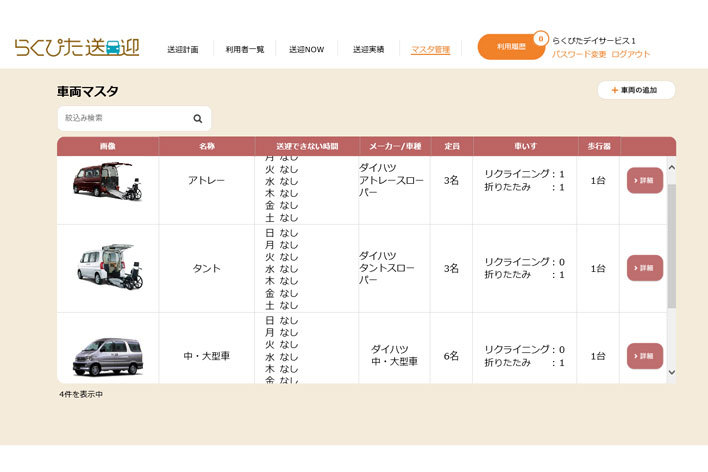
Task: Switch to the 送迎NOW tab
Action: click(x=306, y=49)
